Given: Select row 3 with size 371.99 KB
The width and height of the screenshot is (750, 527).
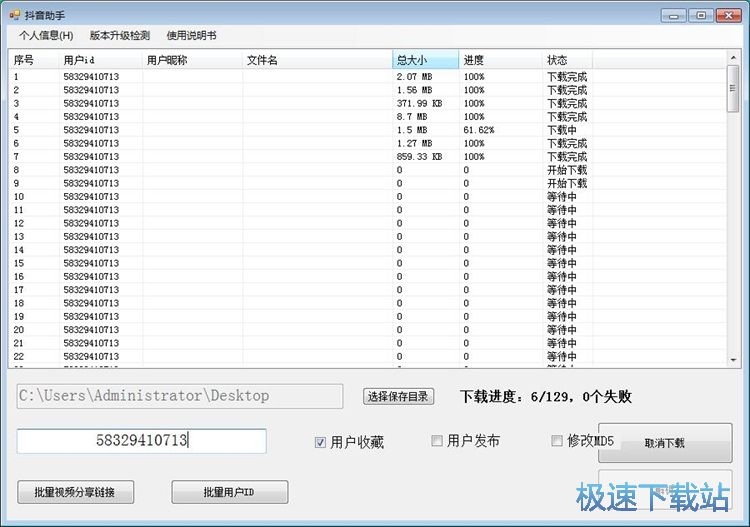Looking at the screenshot, I should tap(367, 103).
